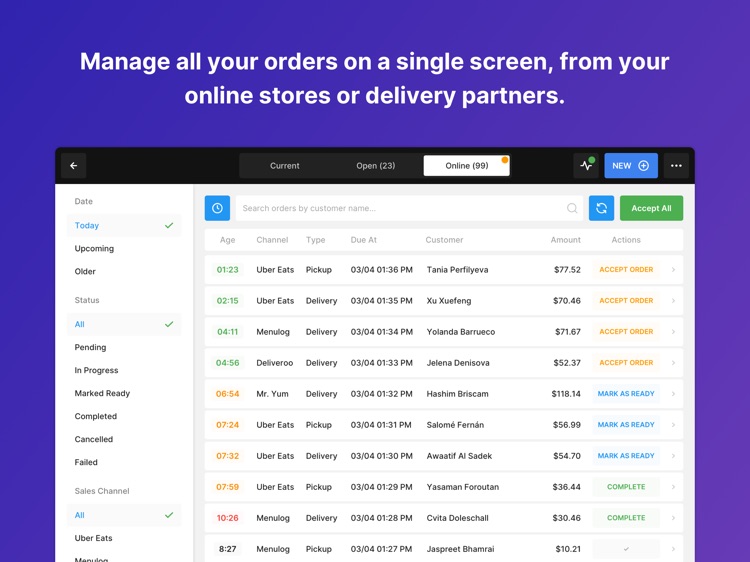
Task: Click the green Accept All button
Action: tap(651, 208)
